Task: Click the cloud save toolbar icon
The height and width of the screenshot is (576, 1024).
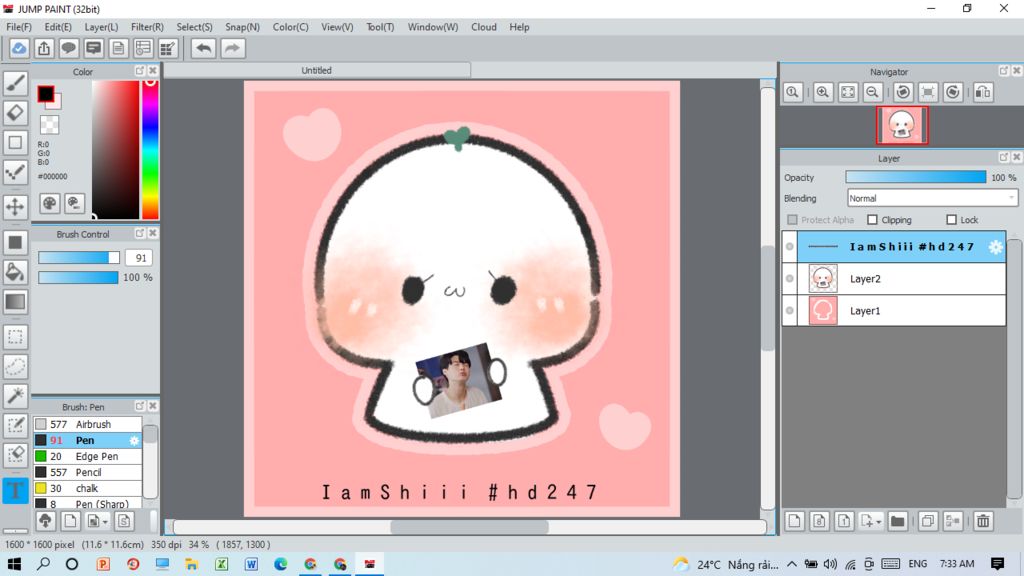Action: click(19, 48)
